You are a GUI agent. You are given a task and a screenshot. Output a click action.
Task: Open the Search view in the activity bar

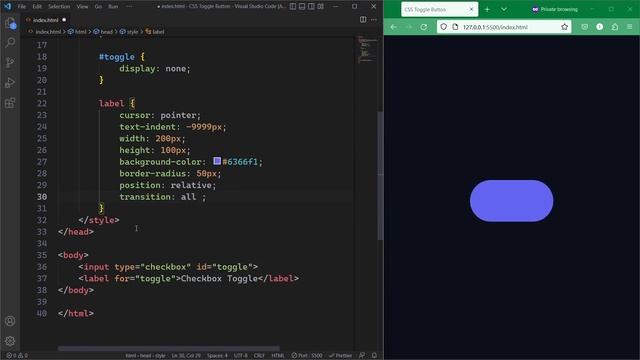(10, 42)
